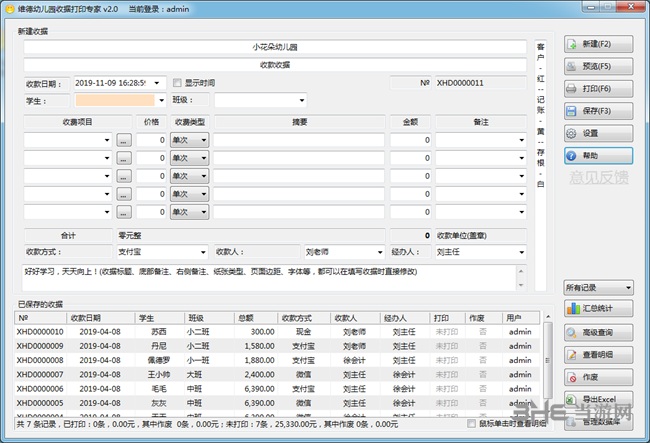The image size is (650, 443).
Task: Click the note area scroll down arrow
Action: [x=521, y=285]
